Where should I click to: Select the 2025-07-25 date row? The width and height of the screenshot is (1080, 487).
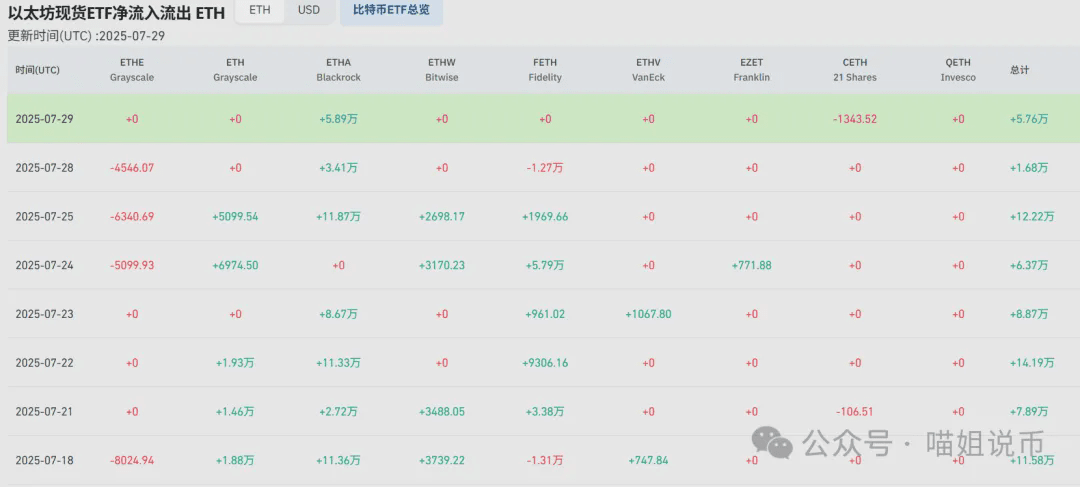[543, 216]
